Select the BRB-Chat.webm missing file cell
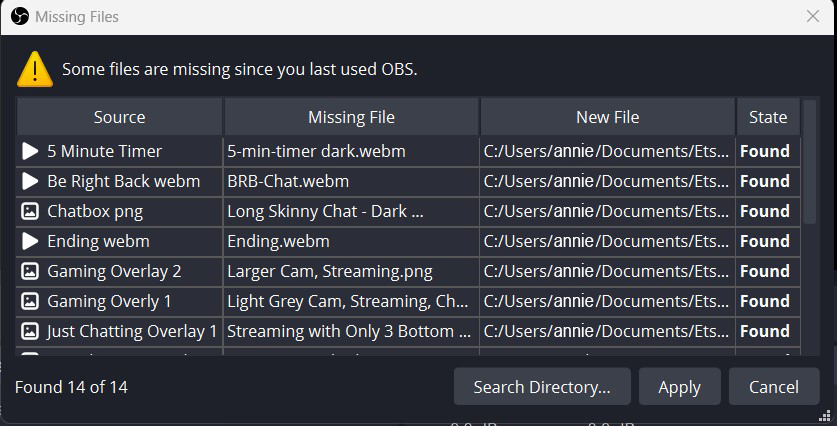This screenshot has height=426, width=837. pyautogui.click(x=351, y=182)
